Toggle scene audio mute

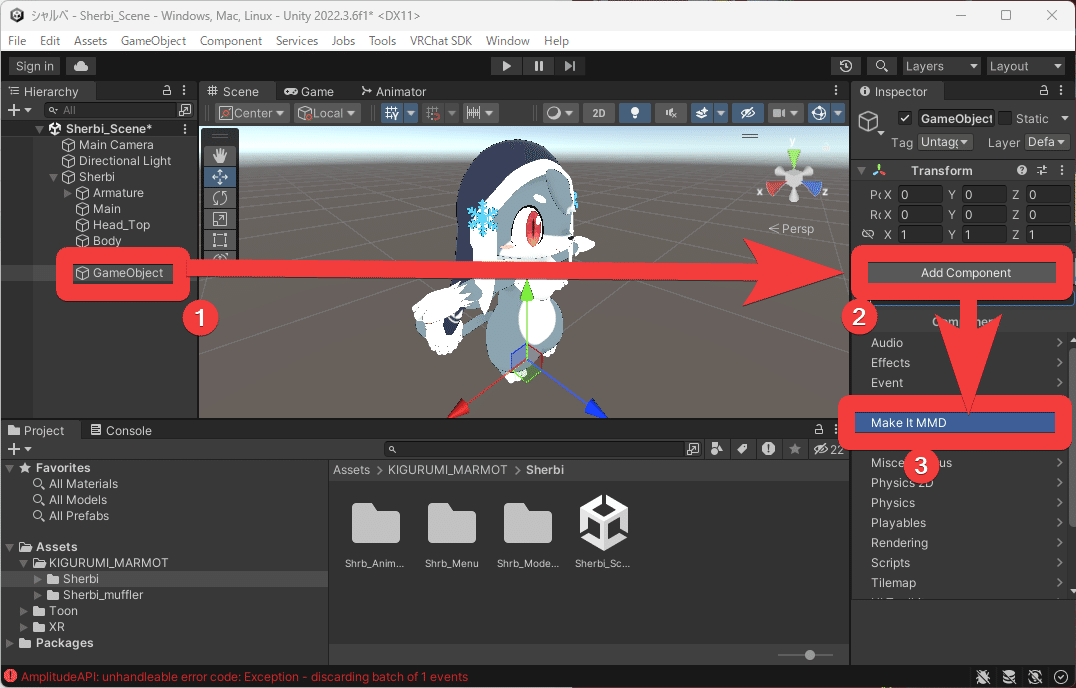670,113
